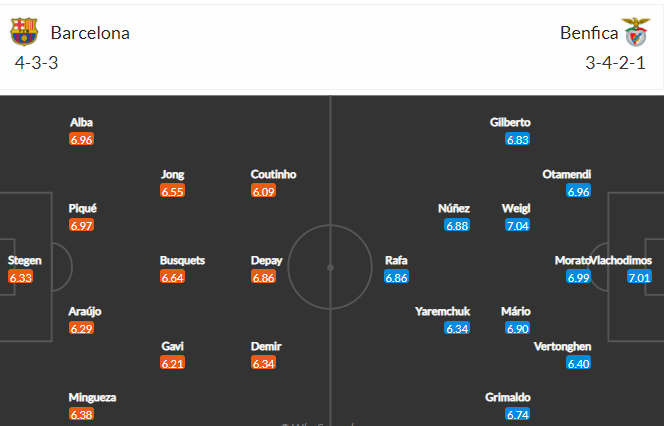Open Depay player name
This screenshot has height=426, width=668.
pos(266,260)
